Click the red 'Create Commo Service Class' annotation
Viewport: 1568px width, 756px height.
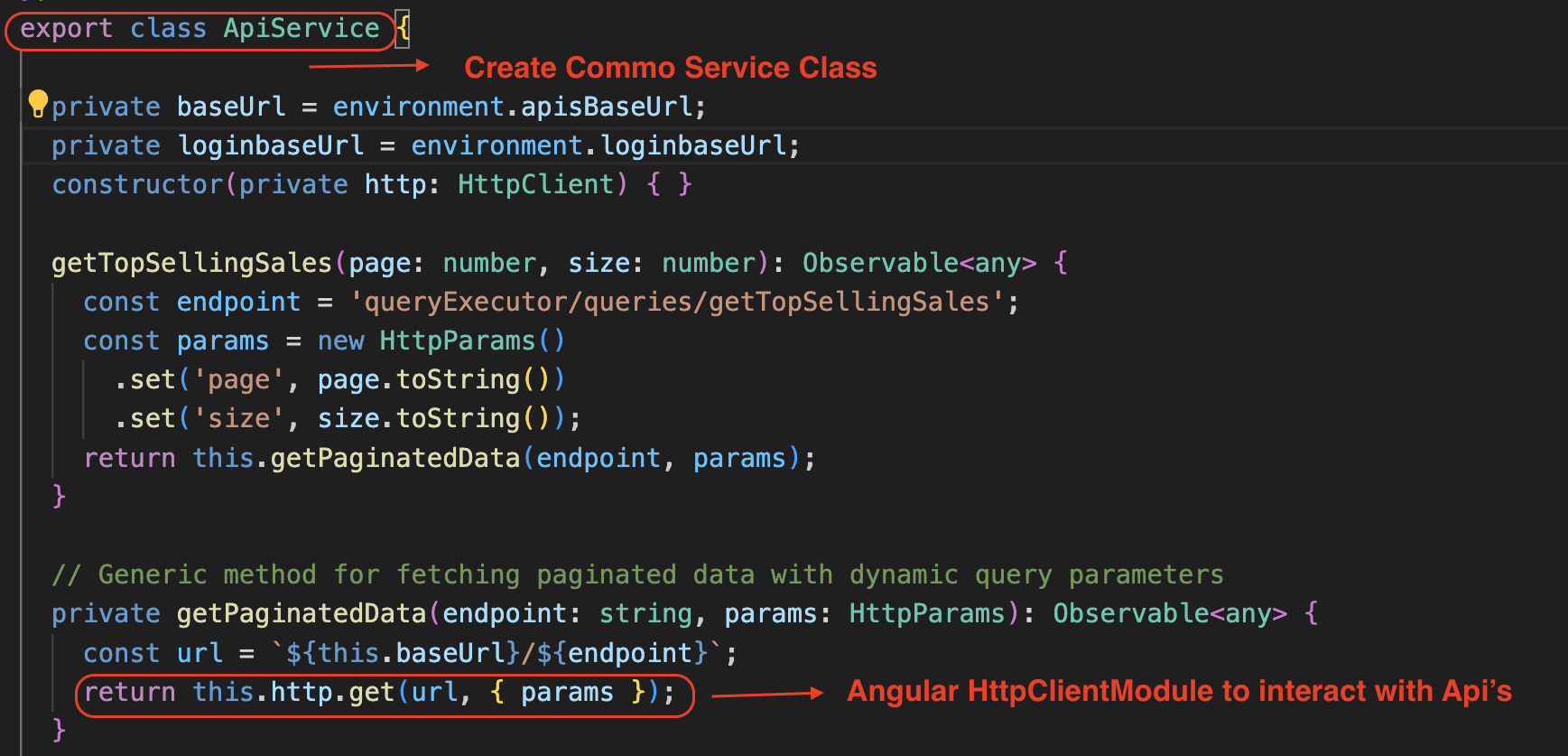point(670,68)
